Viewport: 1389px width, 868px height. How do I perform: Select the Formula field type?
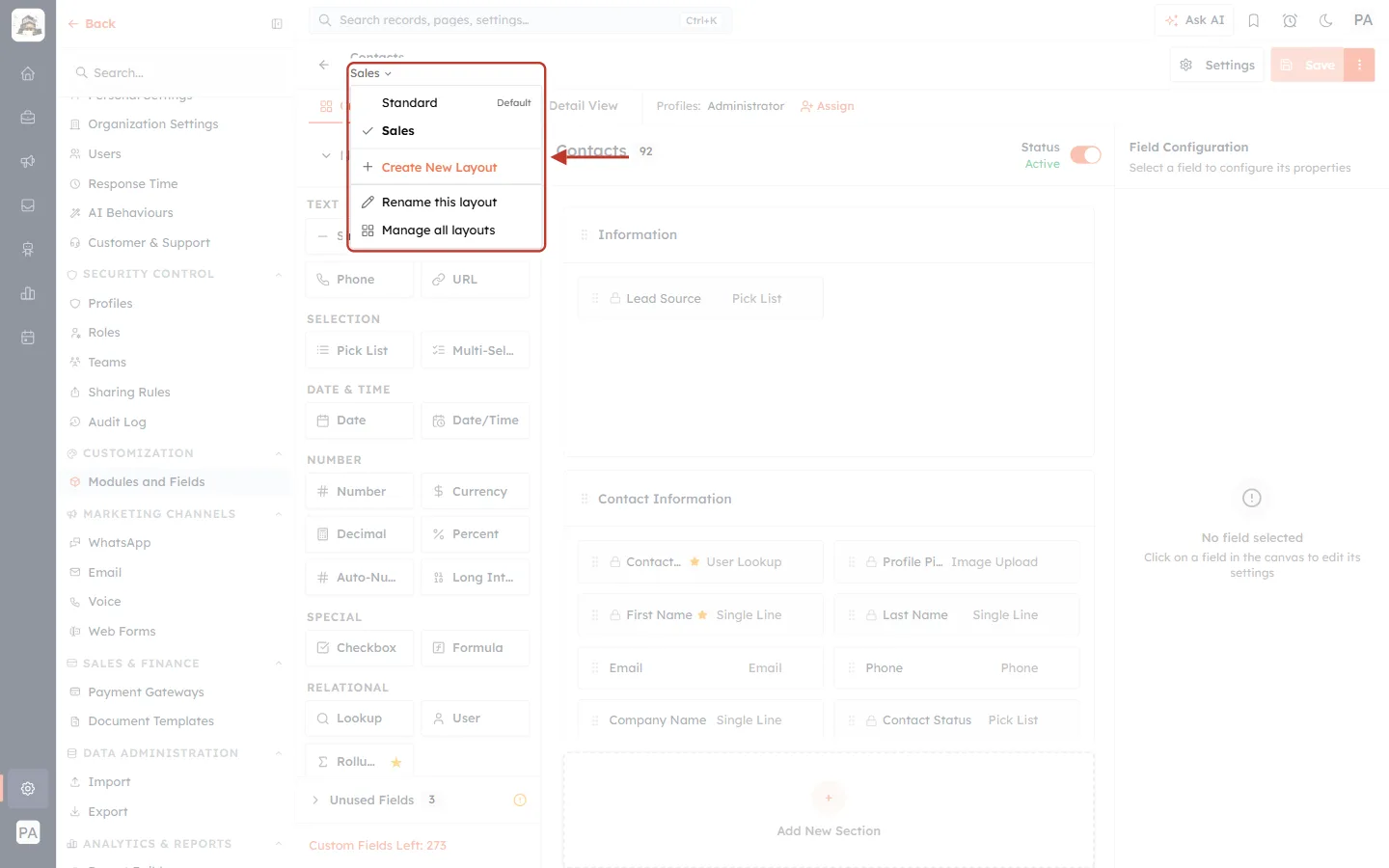476,648
